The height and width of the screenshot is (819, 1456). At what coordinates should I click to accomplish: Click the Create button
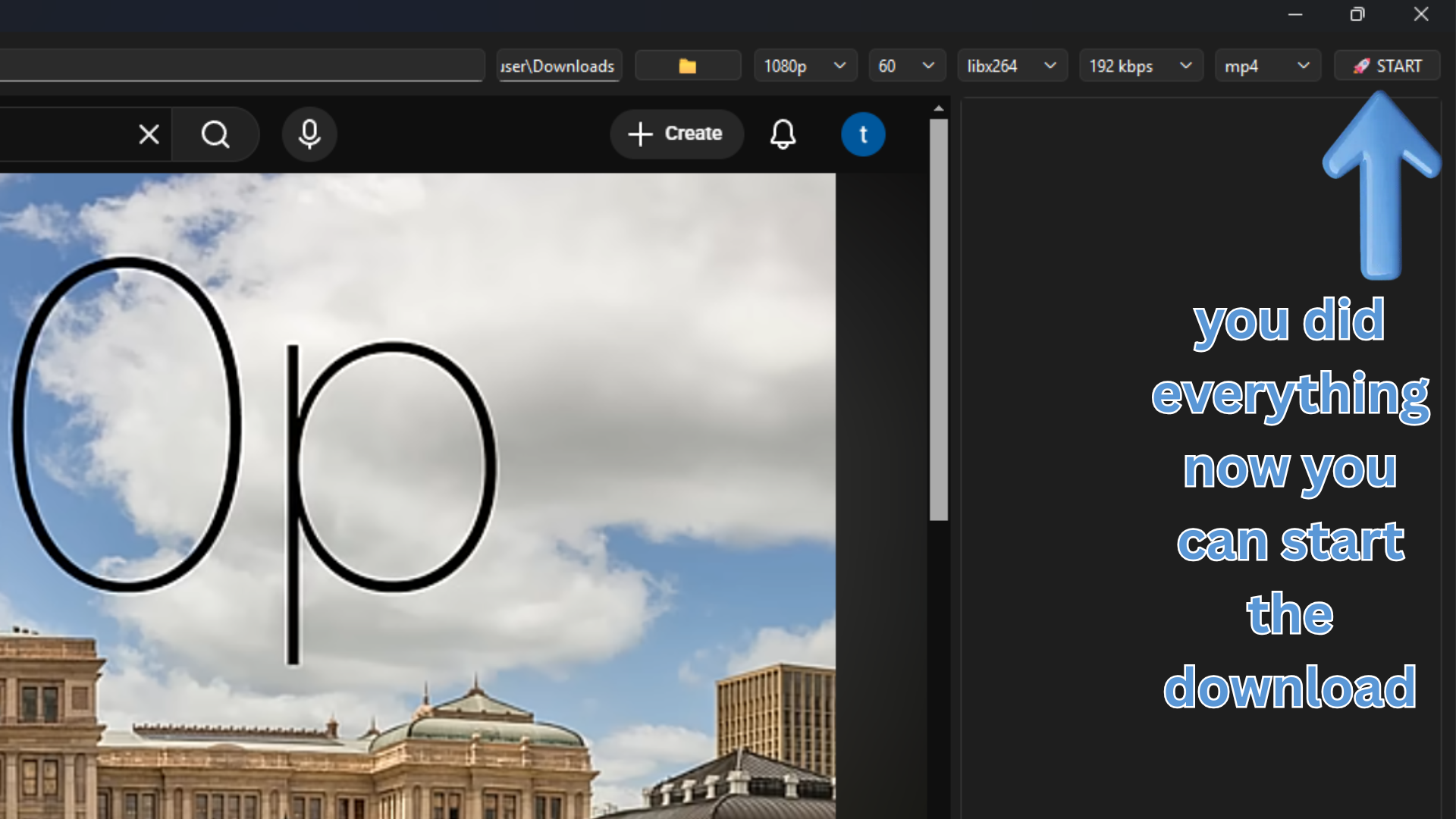[x=676, y=133]
